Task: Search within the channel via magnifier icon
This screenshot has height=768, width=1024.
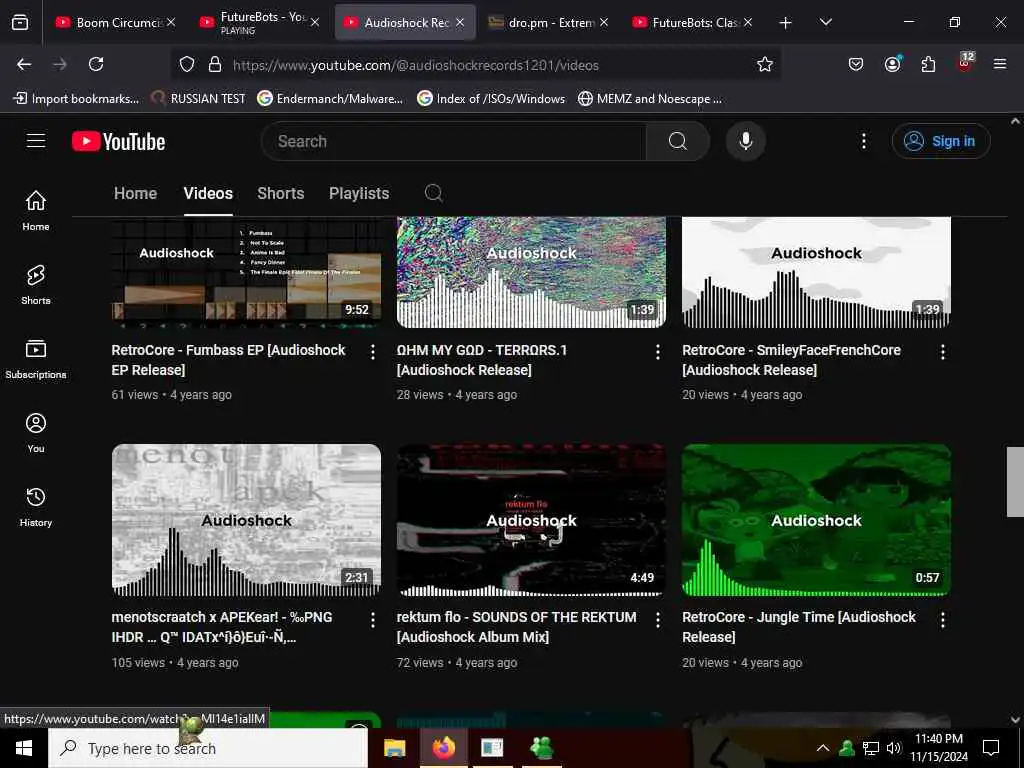Action: pos(434,193)
